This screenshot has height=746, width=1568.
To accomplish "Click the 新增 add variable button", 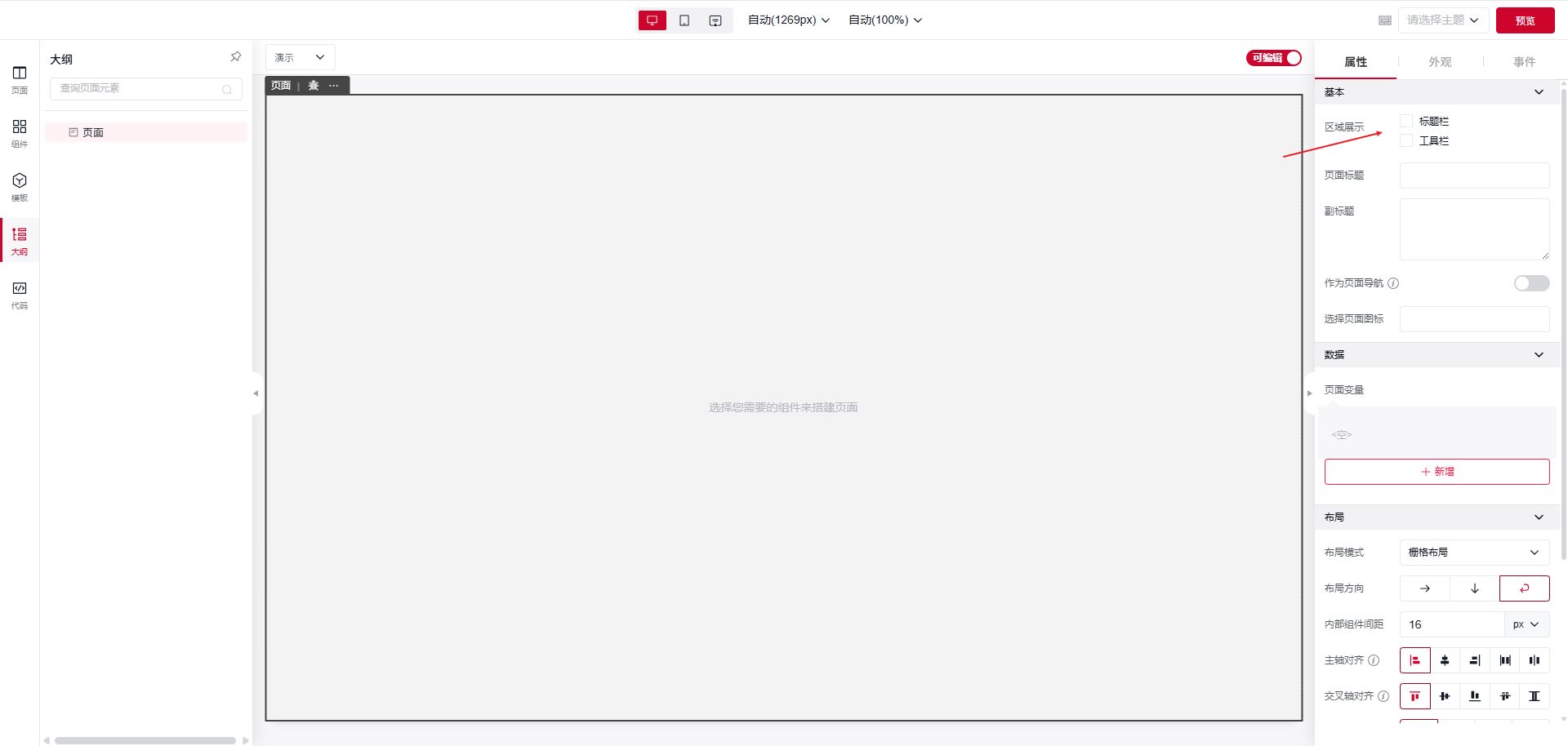I will pyautogui.click(x=1437, y=472).
